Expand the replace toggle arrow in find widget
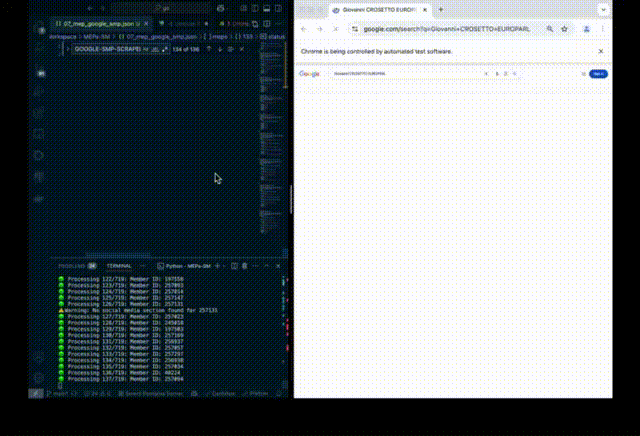The width and height of the screenshot is (640, 436). (67, 49)
